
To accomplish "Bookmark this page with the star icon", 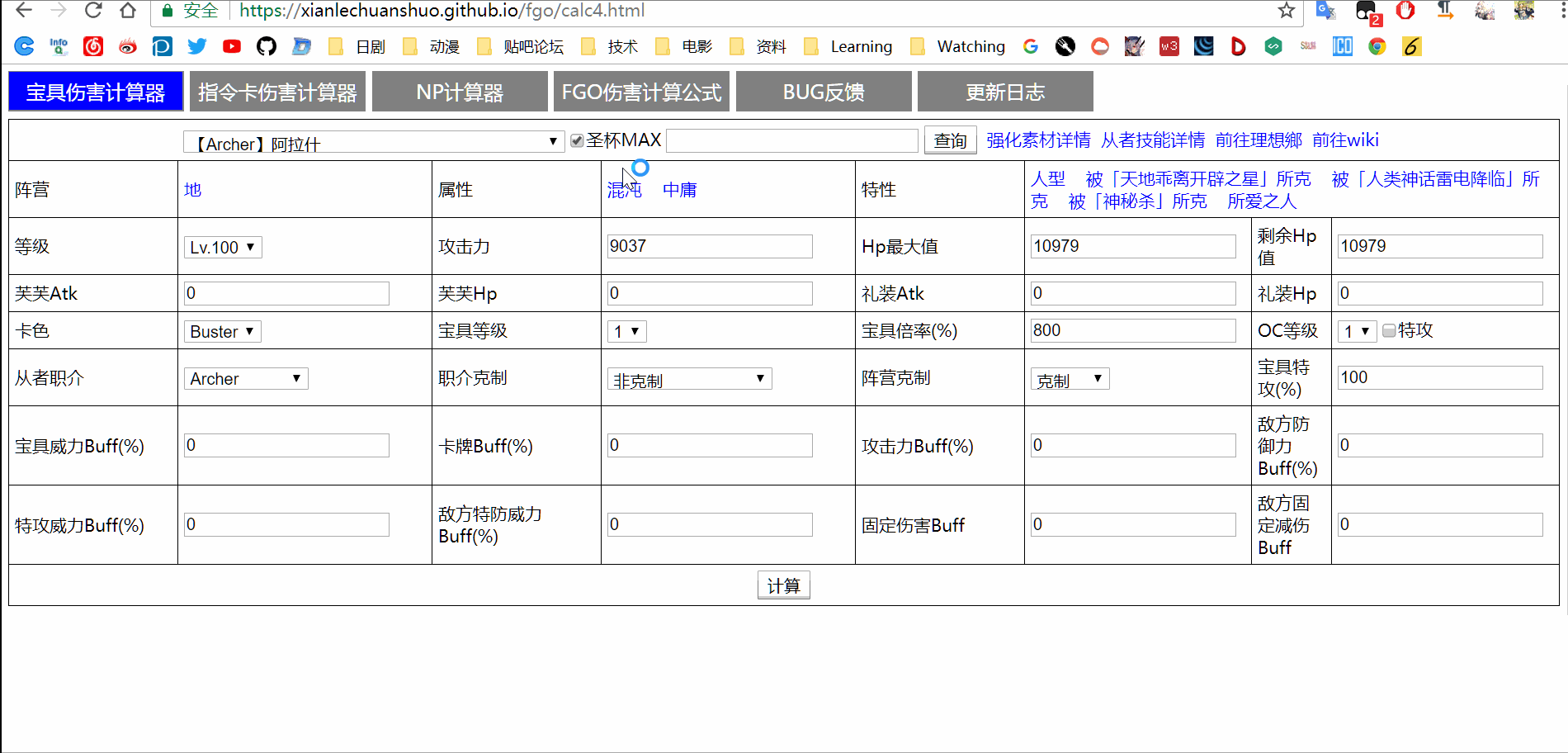I will point(1286,11).
